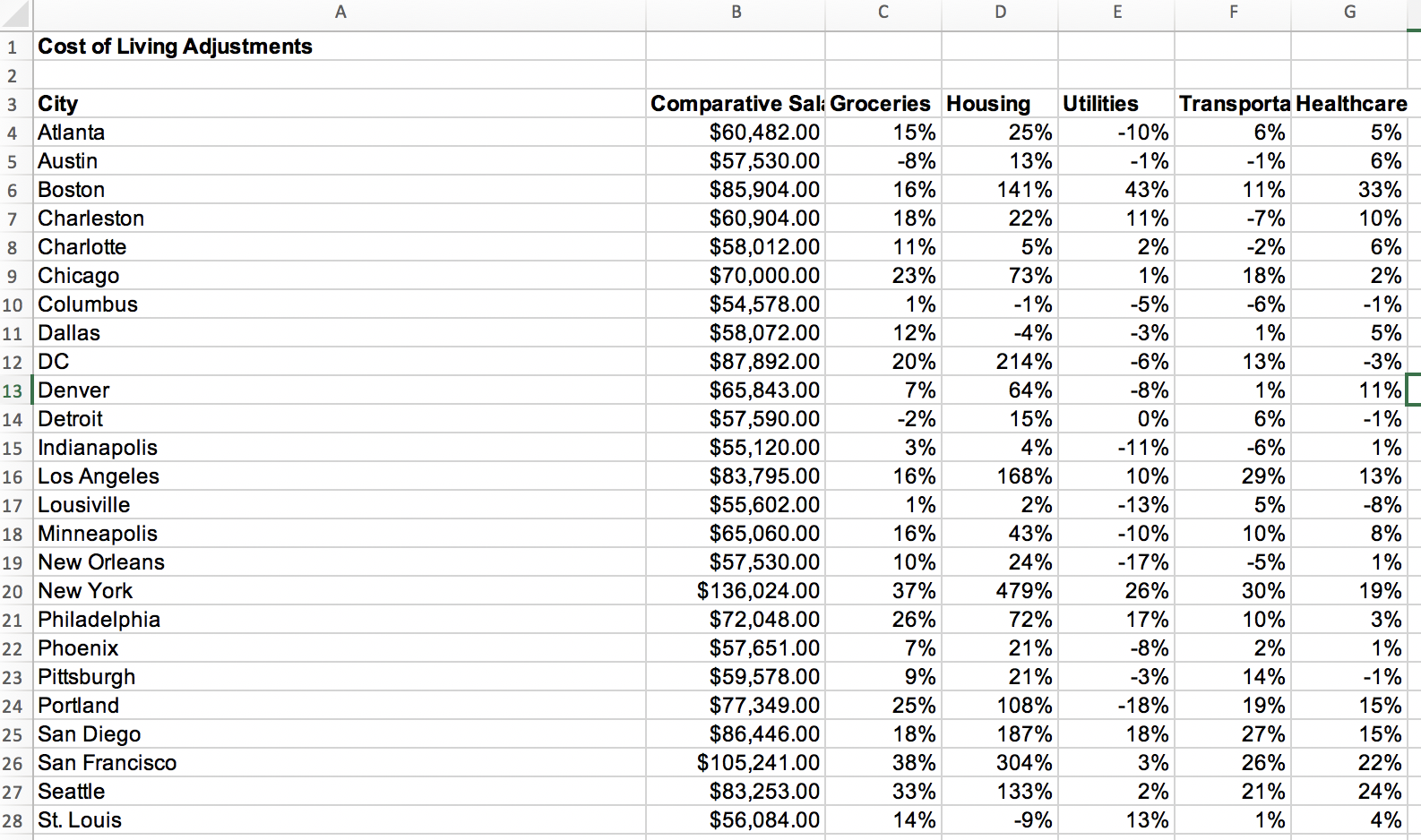Select the New York cell
The height and width of the screenshot is (840, 1421).
coord(340,591)
